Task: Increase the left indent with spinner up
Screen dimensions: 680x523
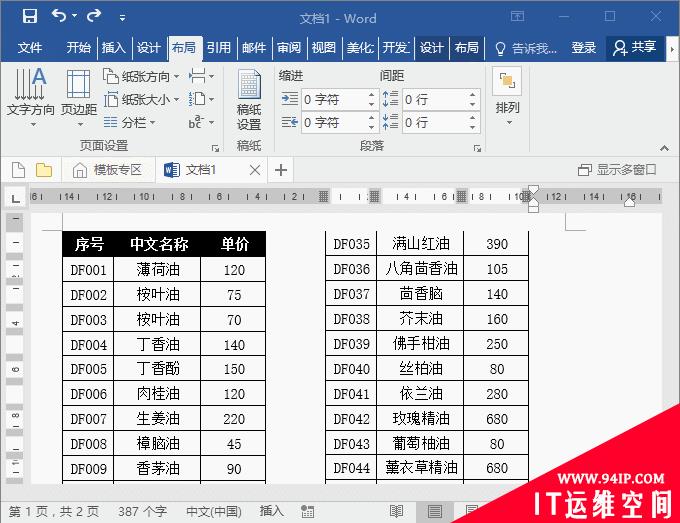Action: pyautogui.click(x=372, y=95)
